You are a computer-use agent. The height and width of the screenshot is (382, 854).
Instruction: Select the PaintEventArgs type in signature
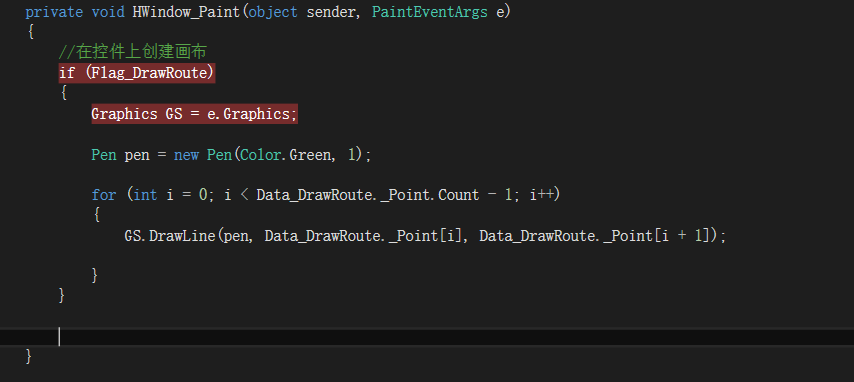point(430,12)
